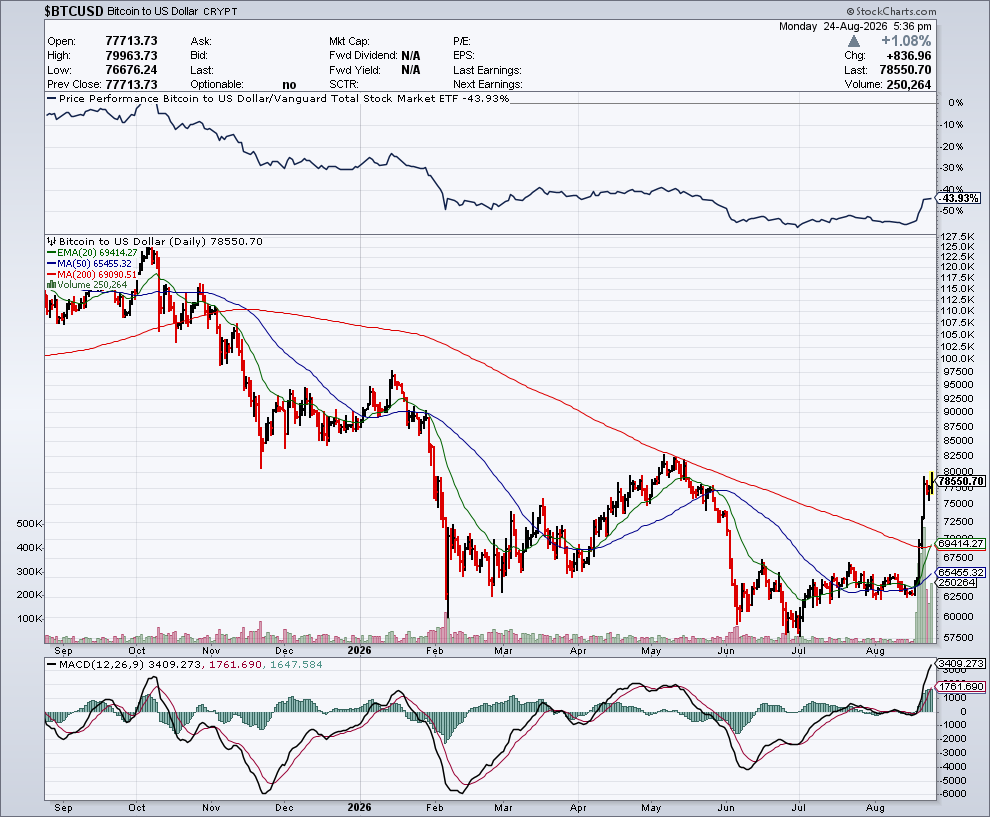Click the Open value 77713.73
The image size is (990, 817).
(131, 41)
